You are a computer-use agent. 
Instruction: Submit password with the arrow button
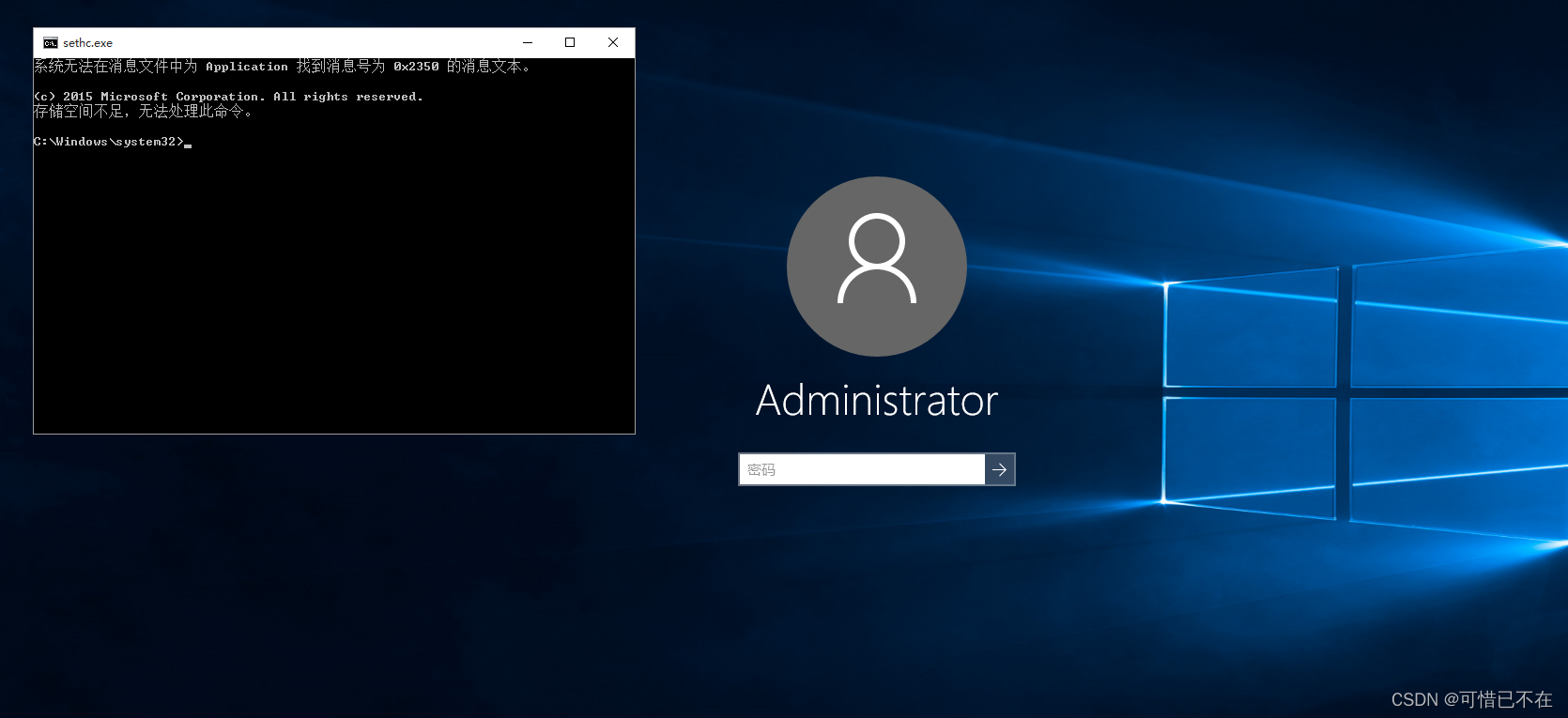1000,469
